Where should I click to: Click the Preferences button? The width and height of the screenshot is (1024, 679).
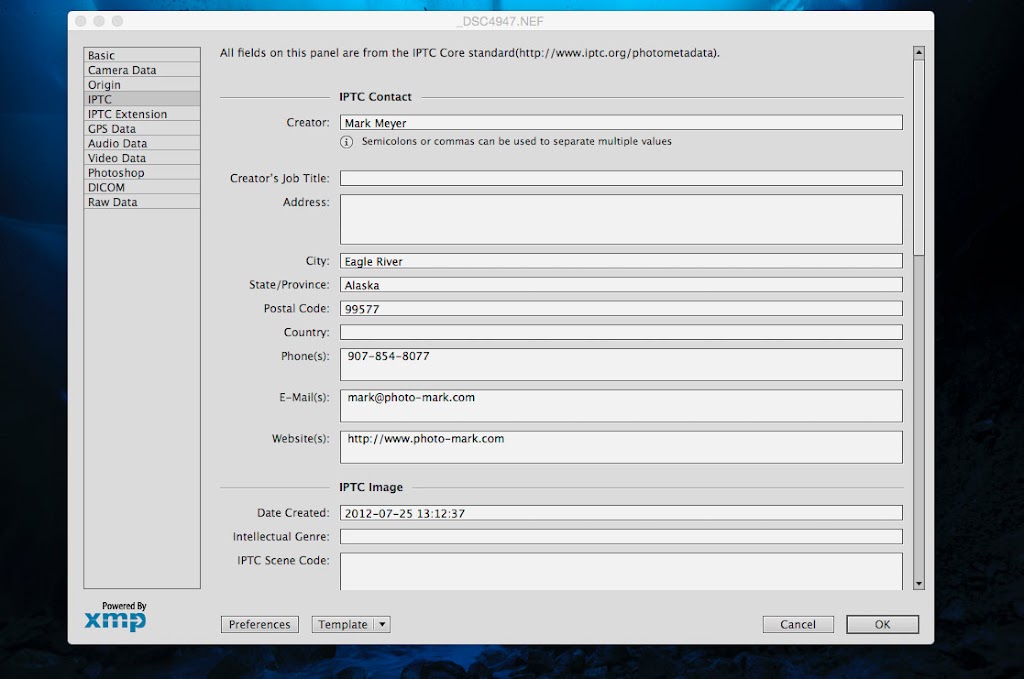pyautogui.click(x=259, y=624)
